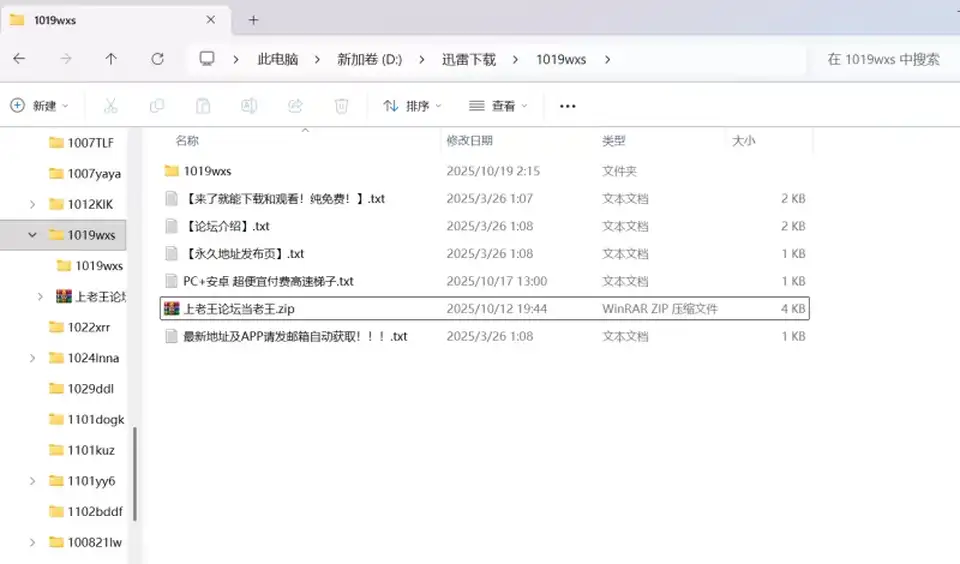Click the 4 KB size cell
The height and width of the screenshot is (564, 960).
(x=793, y=309)
